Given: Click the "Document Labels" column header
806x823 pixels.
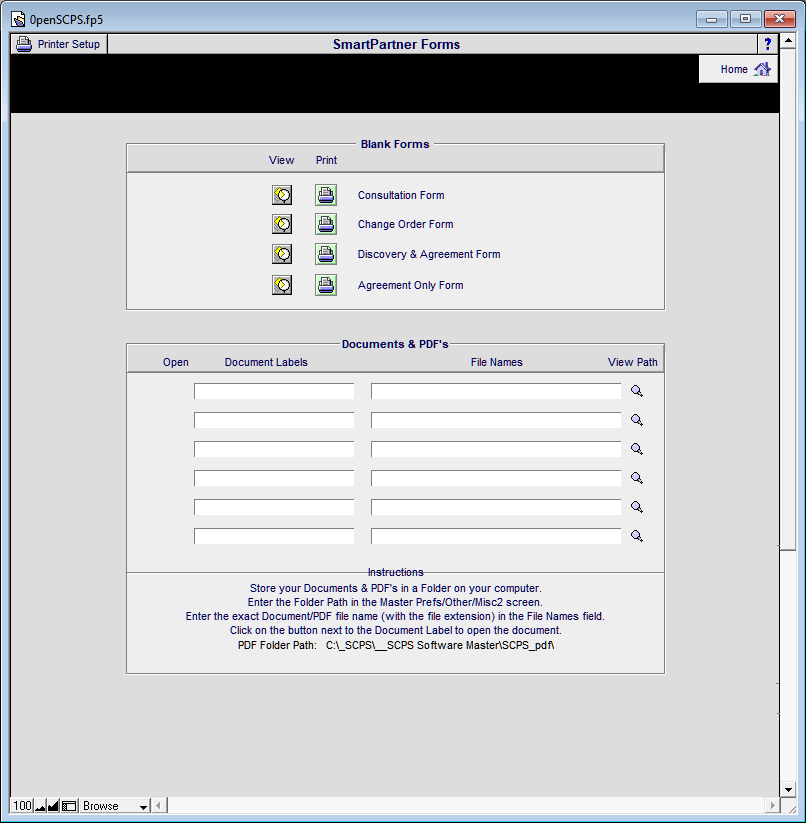Looking at the screenshot, I should 266,362.
